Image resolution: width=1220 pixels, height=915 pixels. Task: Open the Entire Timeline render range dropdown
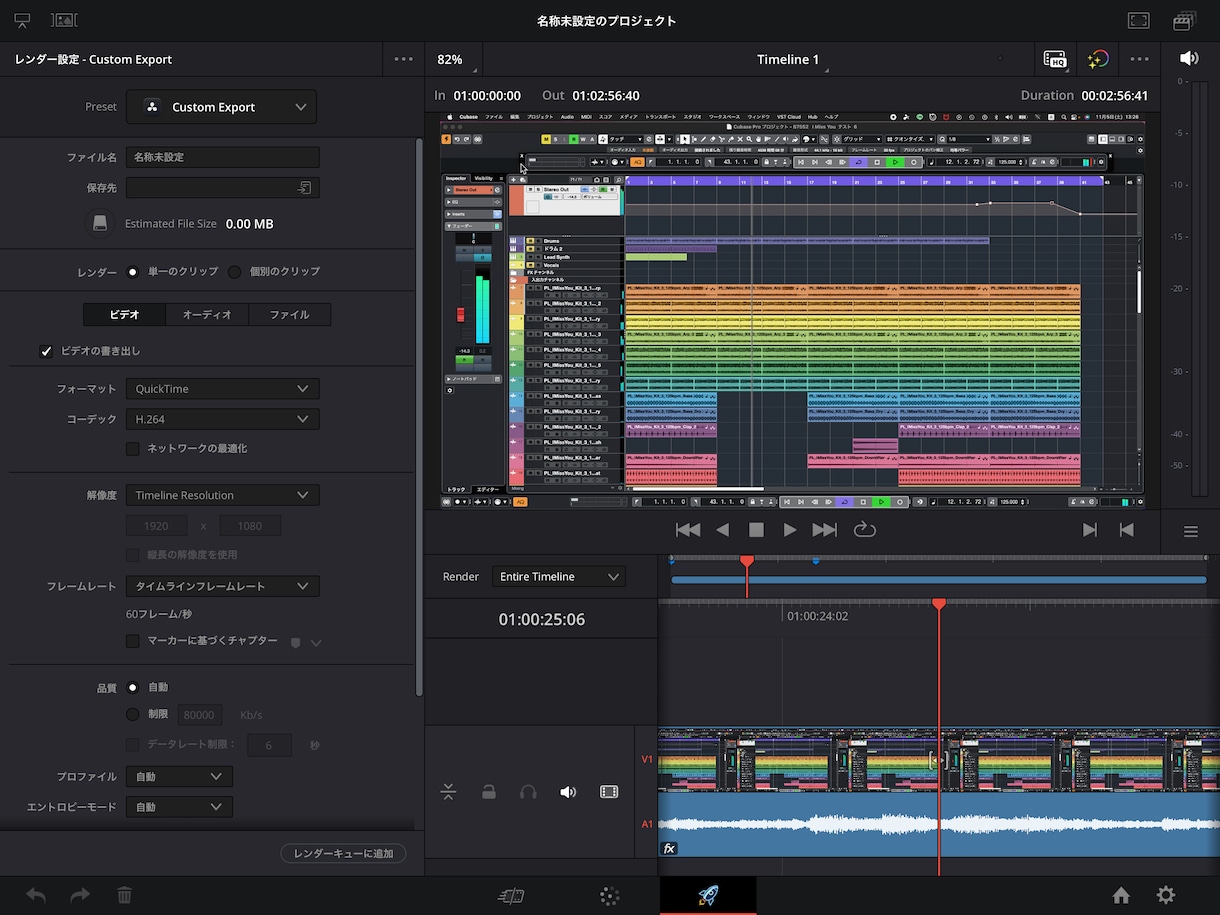[x=559, y=577]
